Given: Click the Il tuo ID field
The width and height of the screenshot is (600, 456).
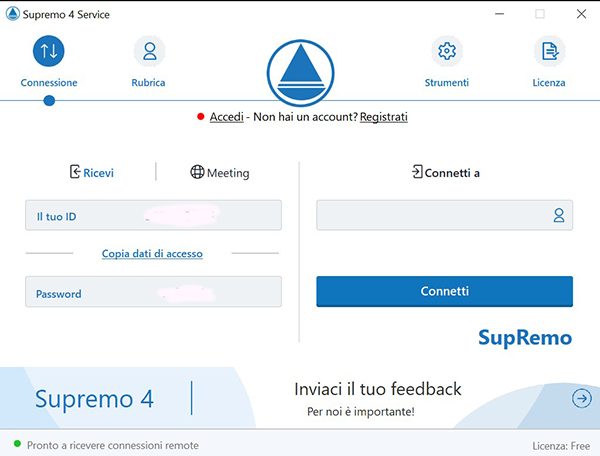Looking at the screenshot, I should coord(153,215).
